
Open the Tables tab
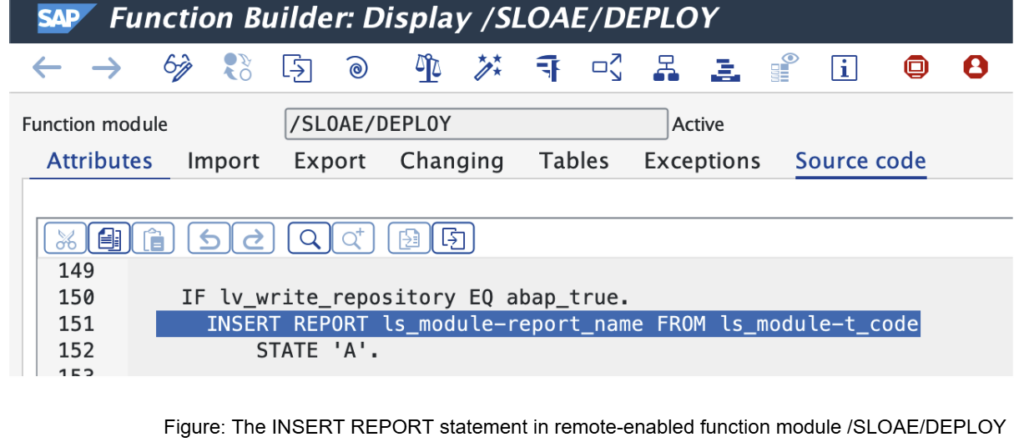point(574,161)
